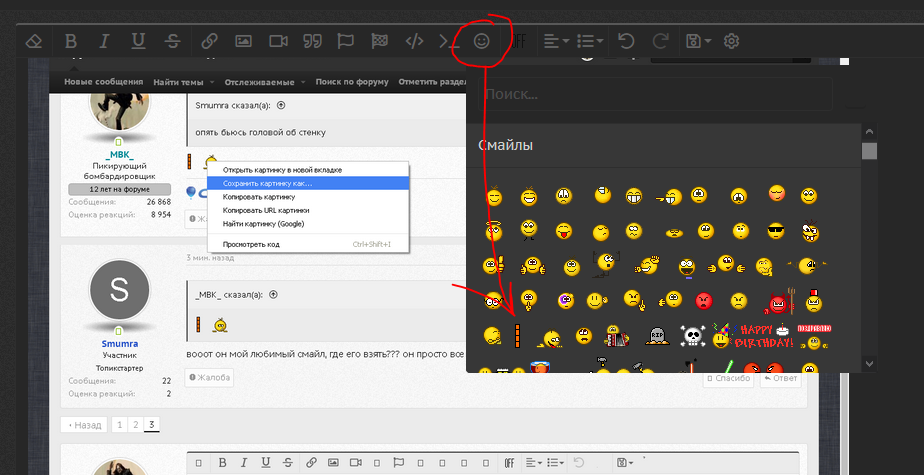Toggle underline text formatting
Image resolution: width=924 pixels, height=475 pixels.
[138, 41]
